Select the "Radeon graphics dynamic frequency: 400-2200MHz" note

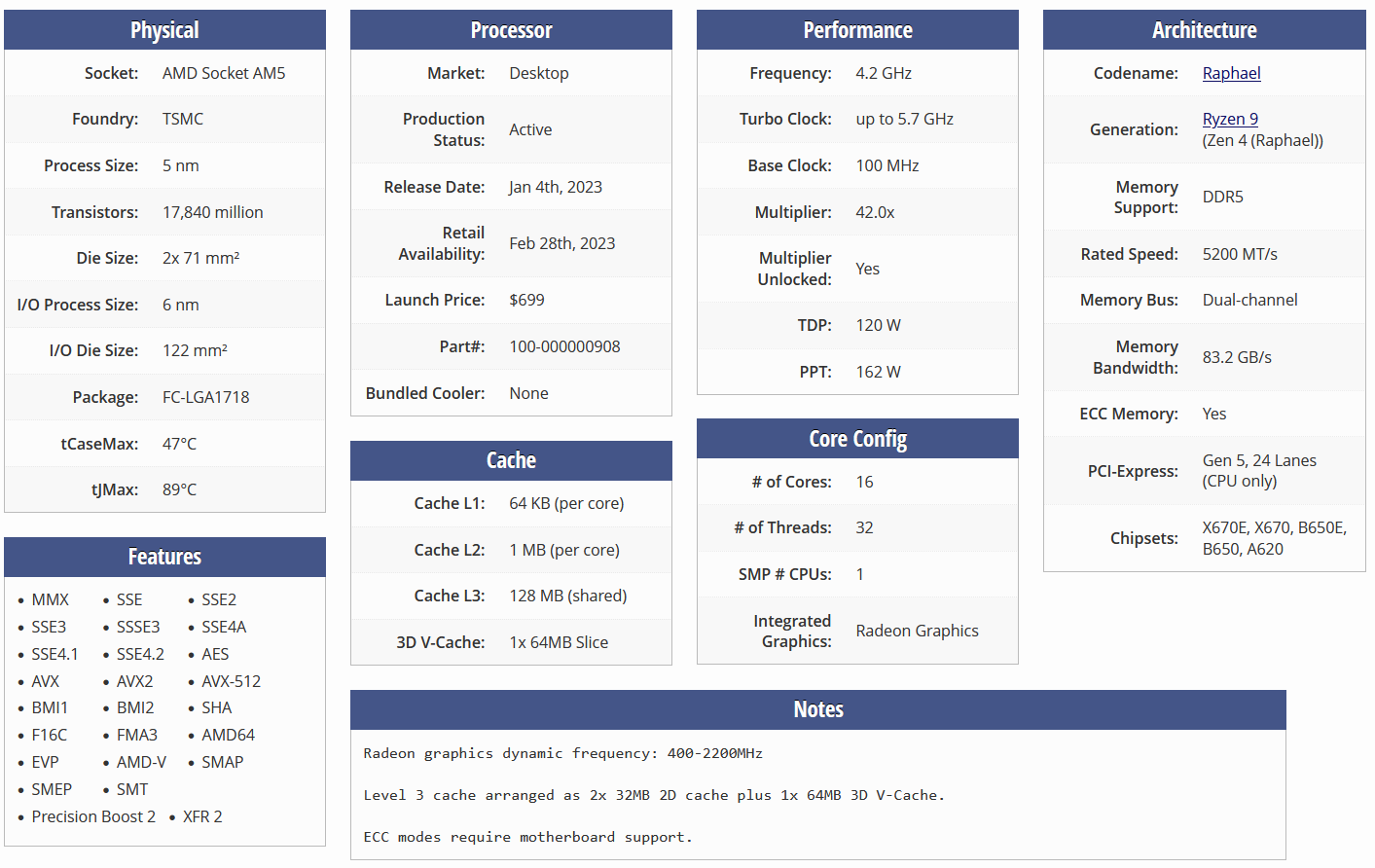563,753
